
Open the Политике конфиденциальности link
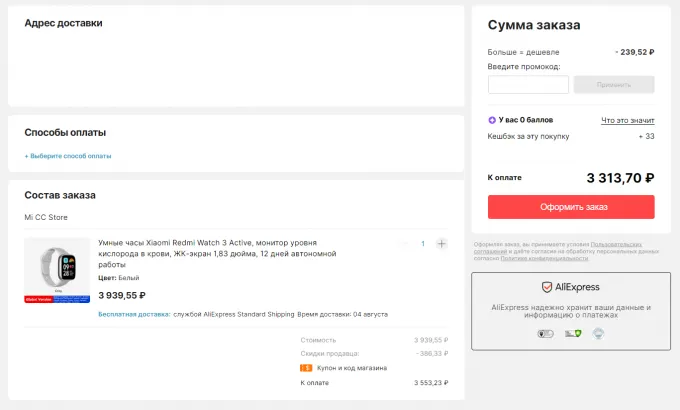click(x=537, y=259)
